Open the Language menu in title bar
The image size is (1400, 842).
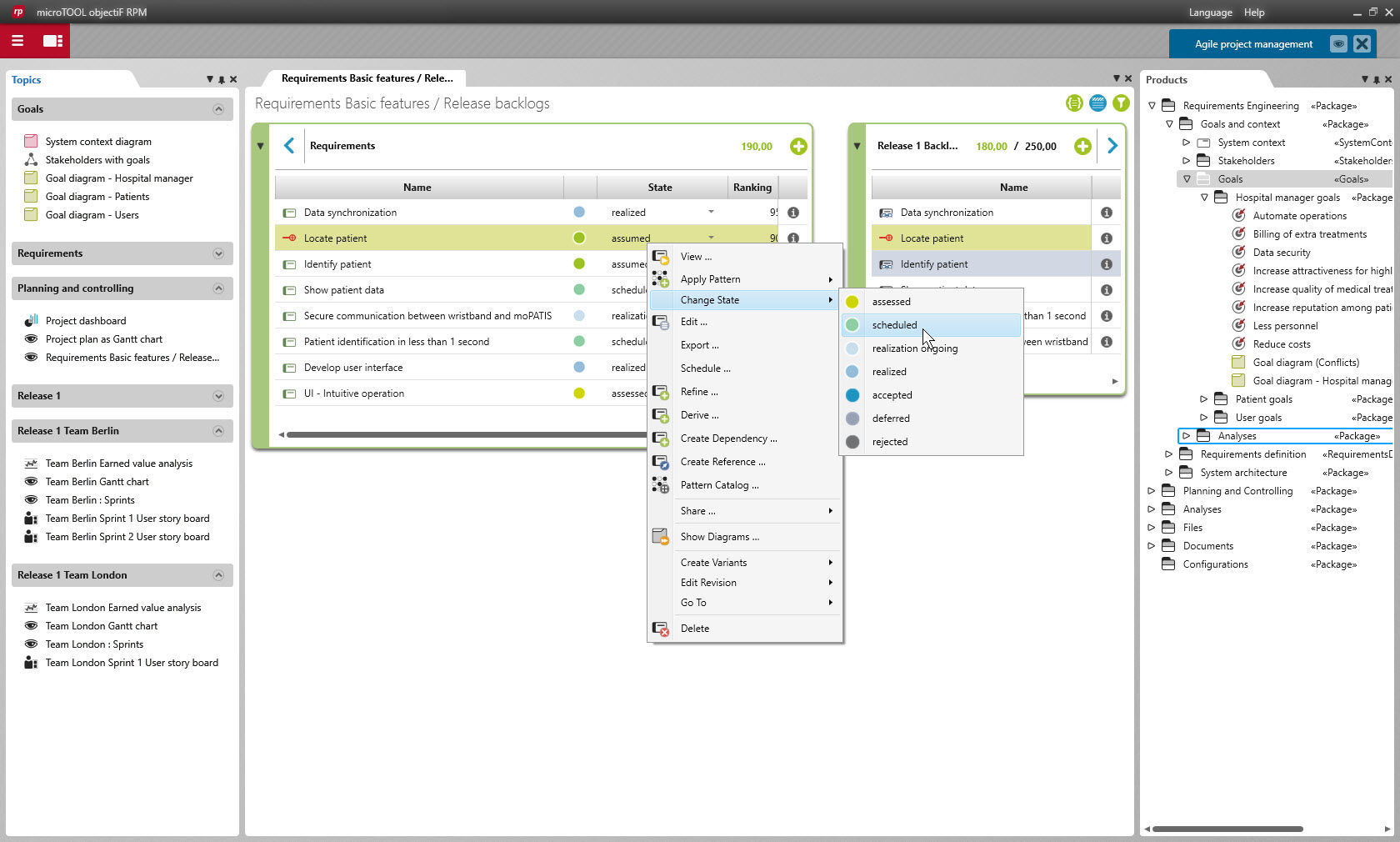(1209, 13)
